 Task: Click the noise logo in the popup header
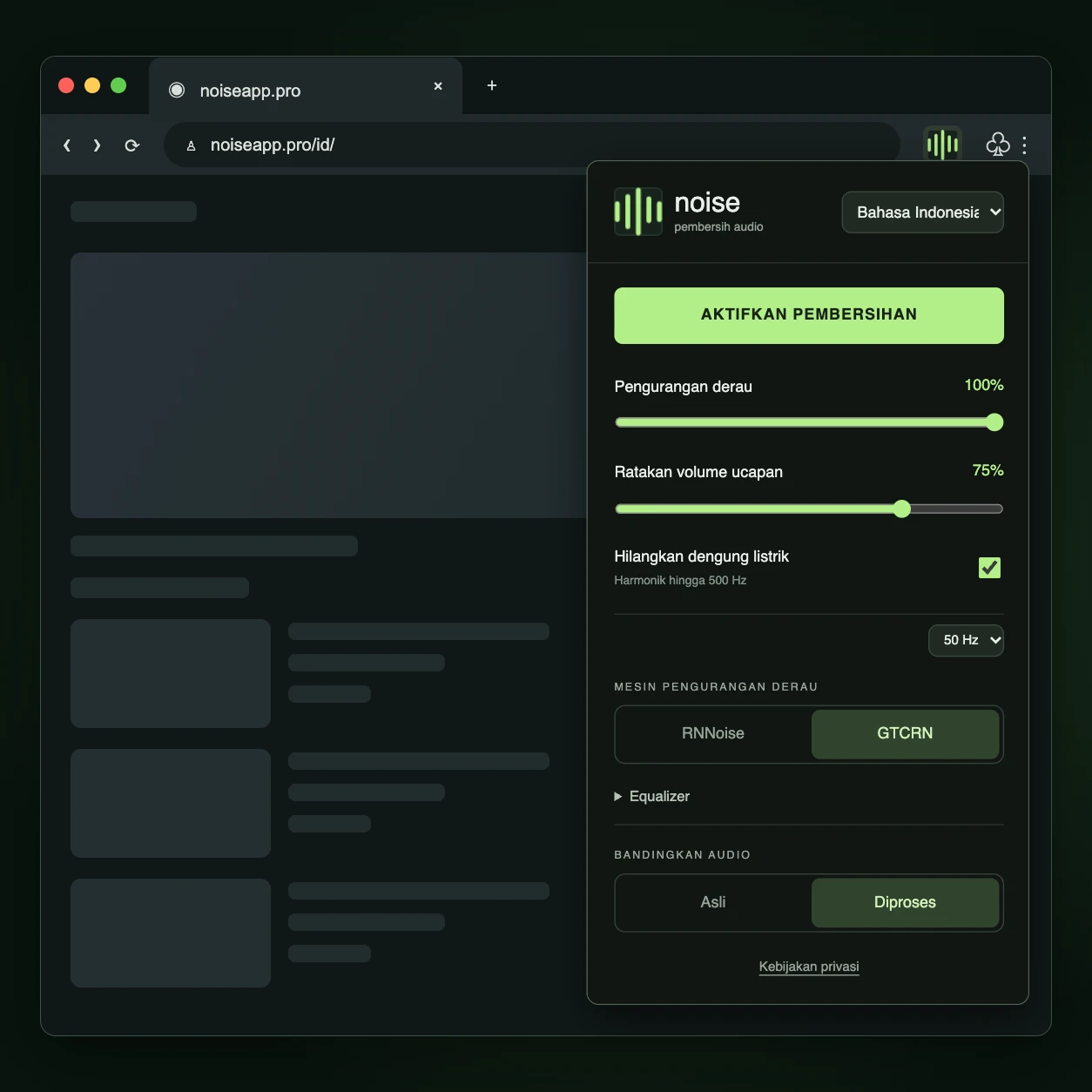638,212
